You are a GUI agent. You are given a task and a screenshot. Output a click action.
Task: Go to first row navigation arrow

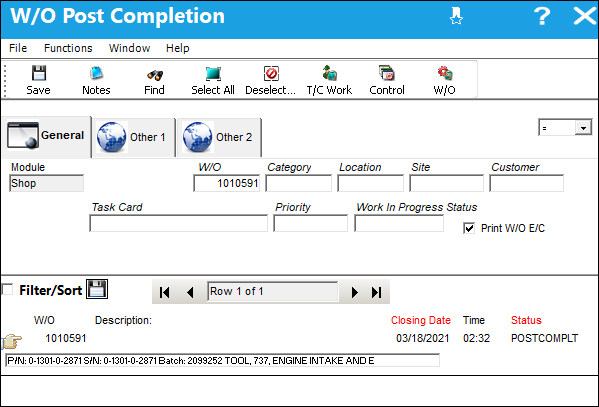tap(165, 292)
